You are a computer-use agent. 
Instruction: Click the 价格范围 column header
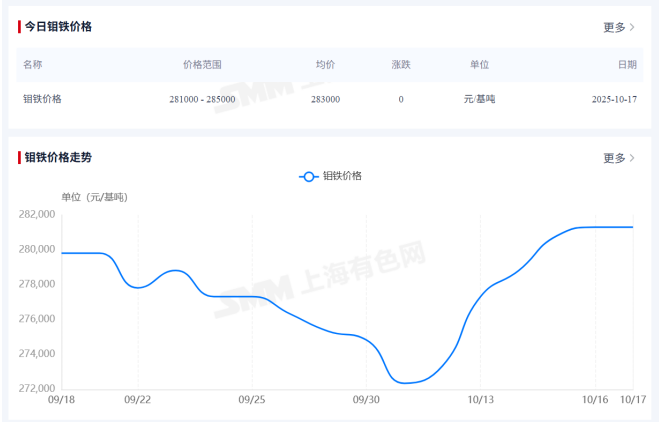[203, 64]
